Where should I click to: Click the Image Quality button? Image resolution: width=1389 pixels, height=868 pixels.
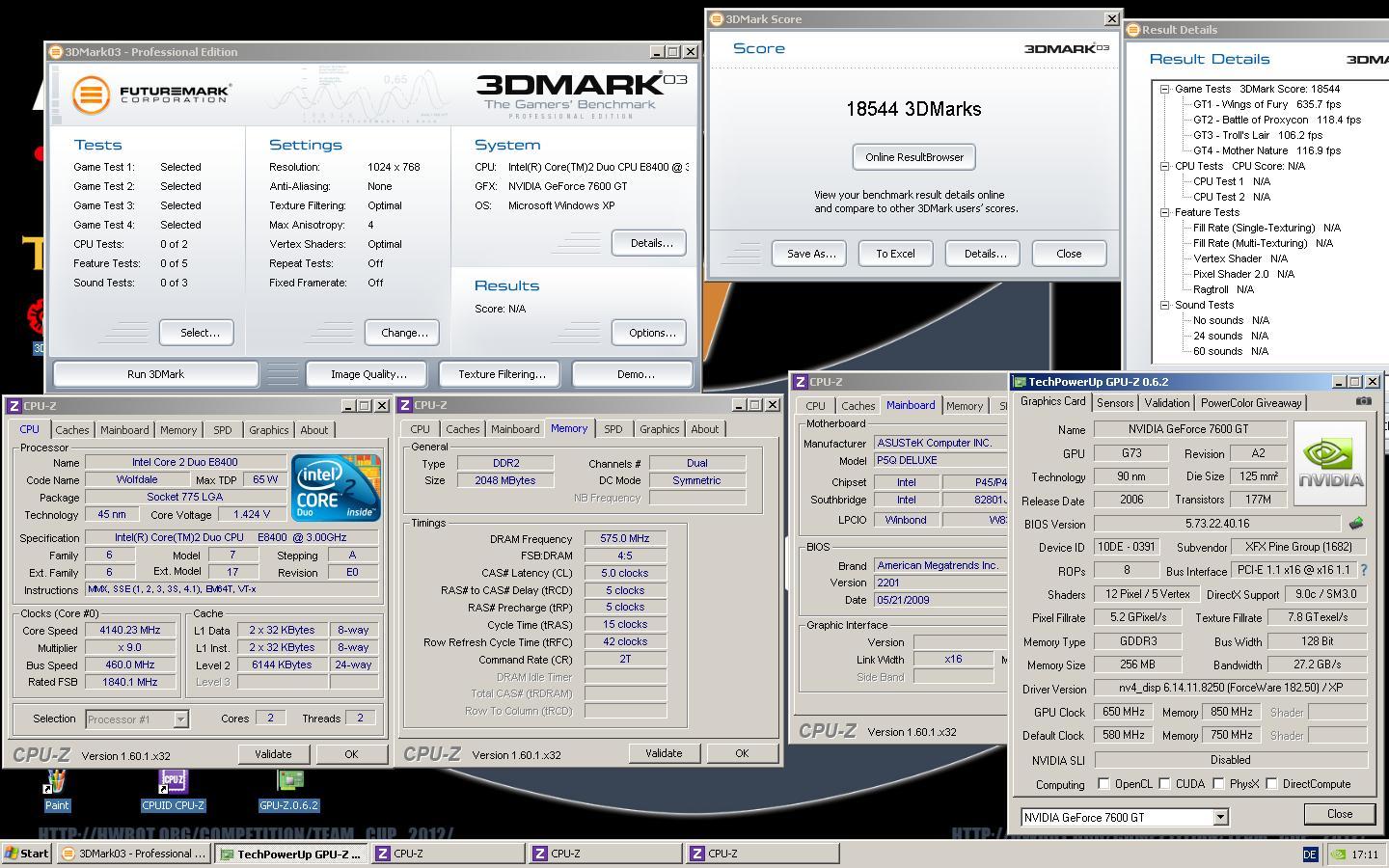tap(368, 374)
